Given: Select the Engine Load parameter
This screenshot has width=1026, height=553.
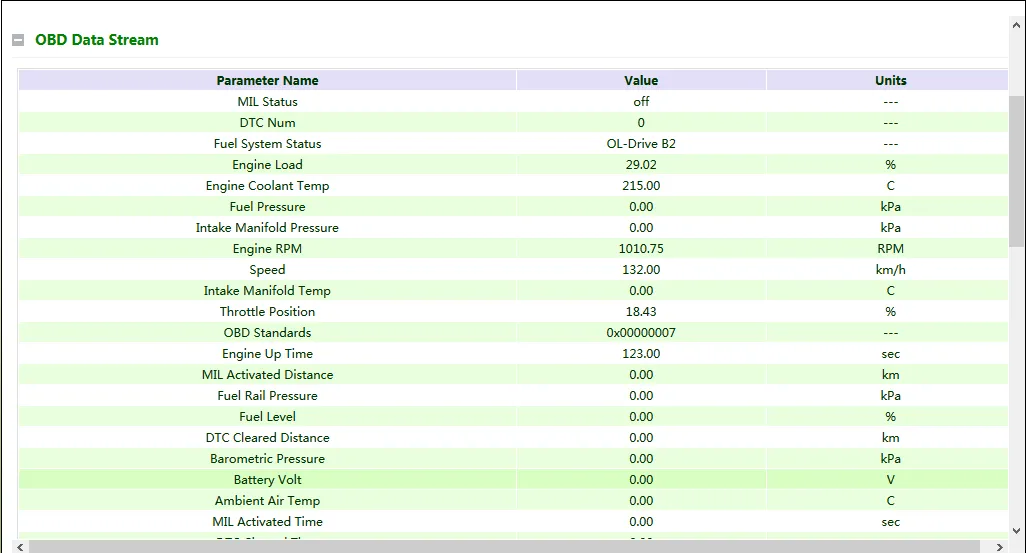Looking at the screenshot, I should coord(268,165).
